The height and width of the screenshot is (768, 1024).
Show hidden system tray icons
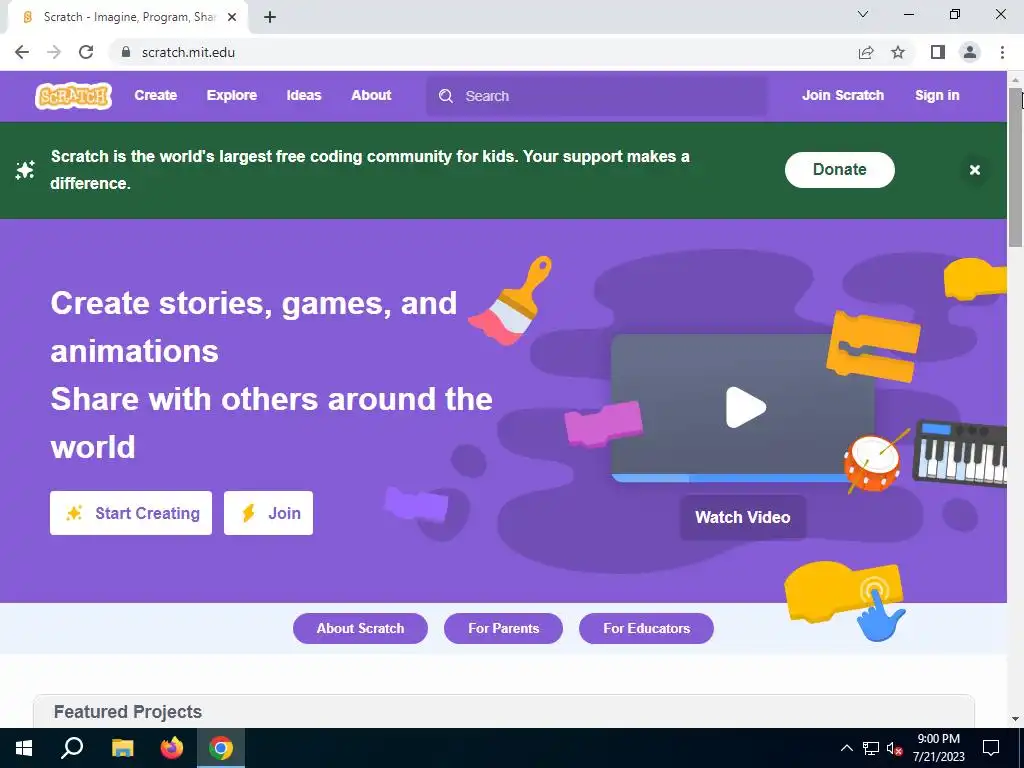point(846,748)
